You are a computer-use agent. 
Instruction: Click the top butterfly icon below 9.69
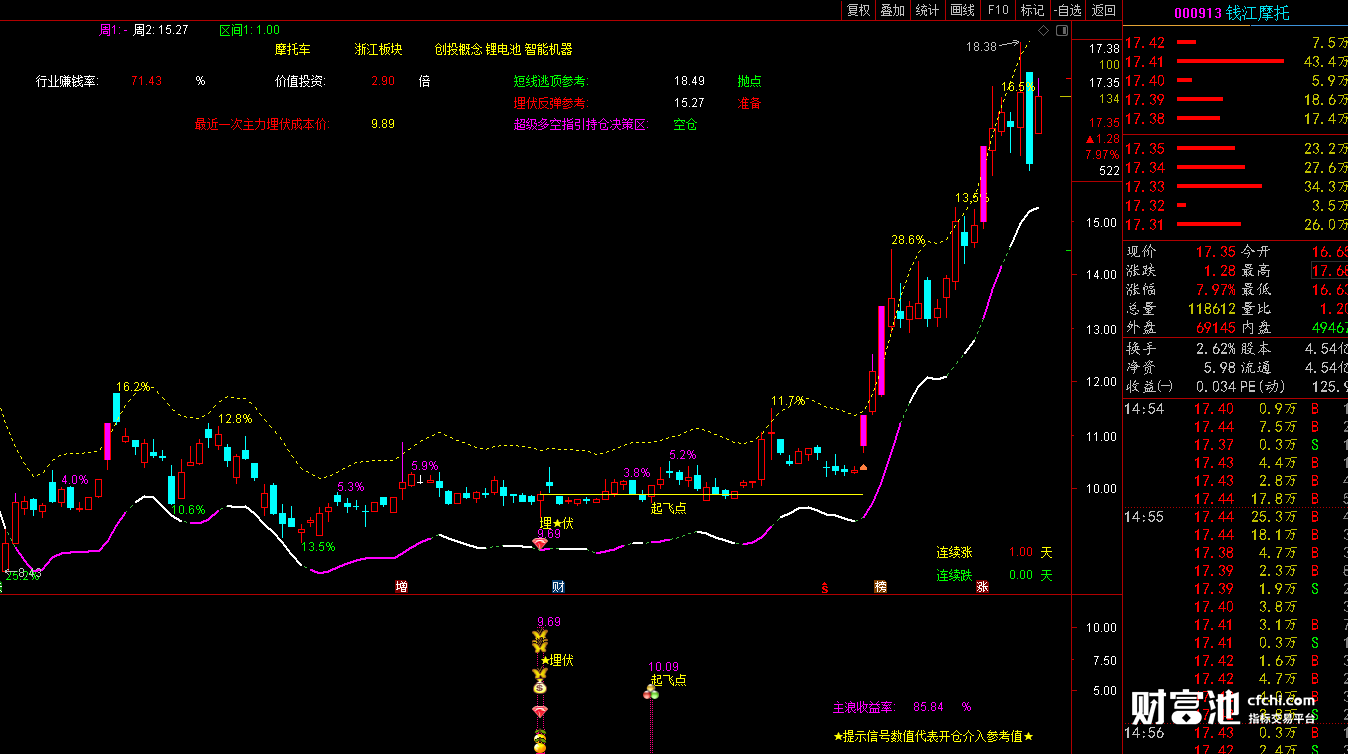(541, 636)
